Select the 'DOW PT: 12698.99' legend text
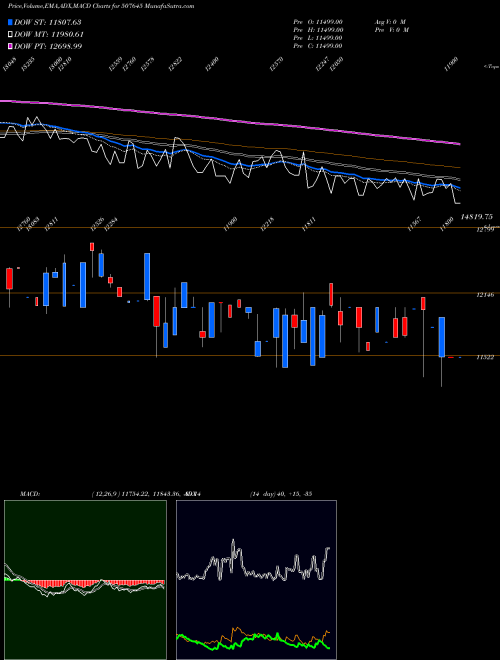 tap(48, 46)
